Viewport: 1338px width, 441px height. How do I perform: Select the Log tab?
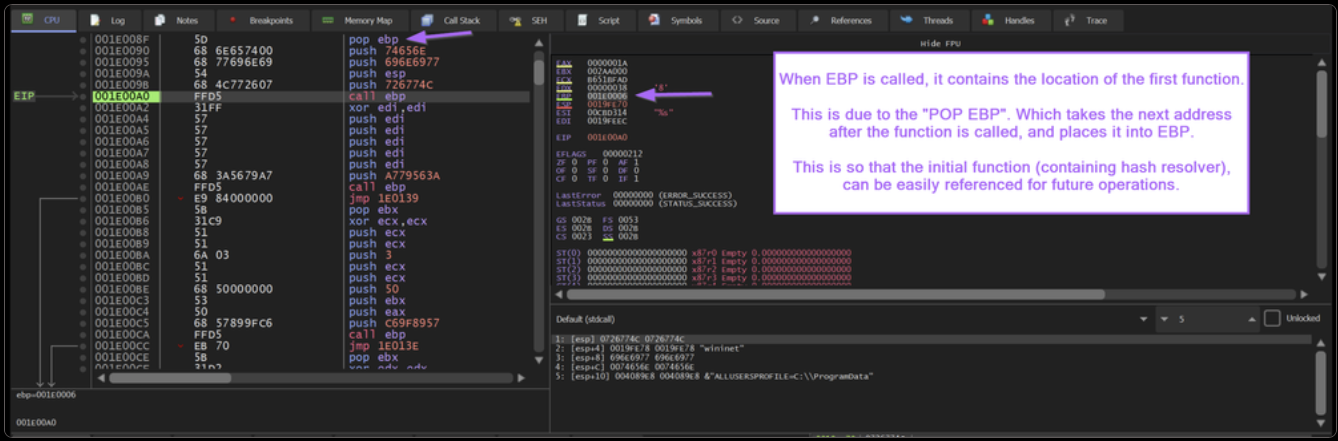(x=108, y=20)
